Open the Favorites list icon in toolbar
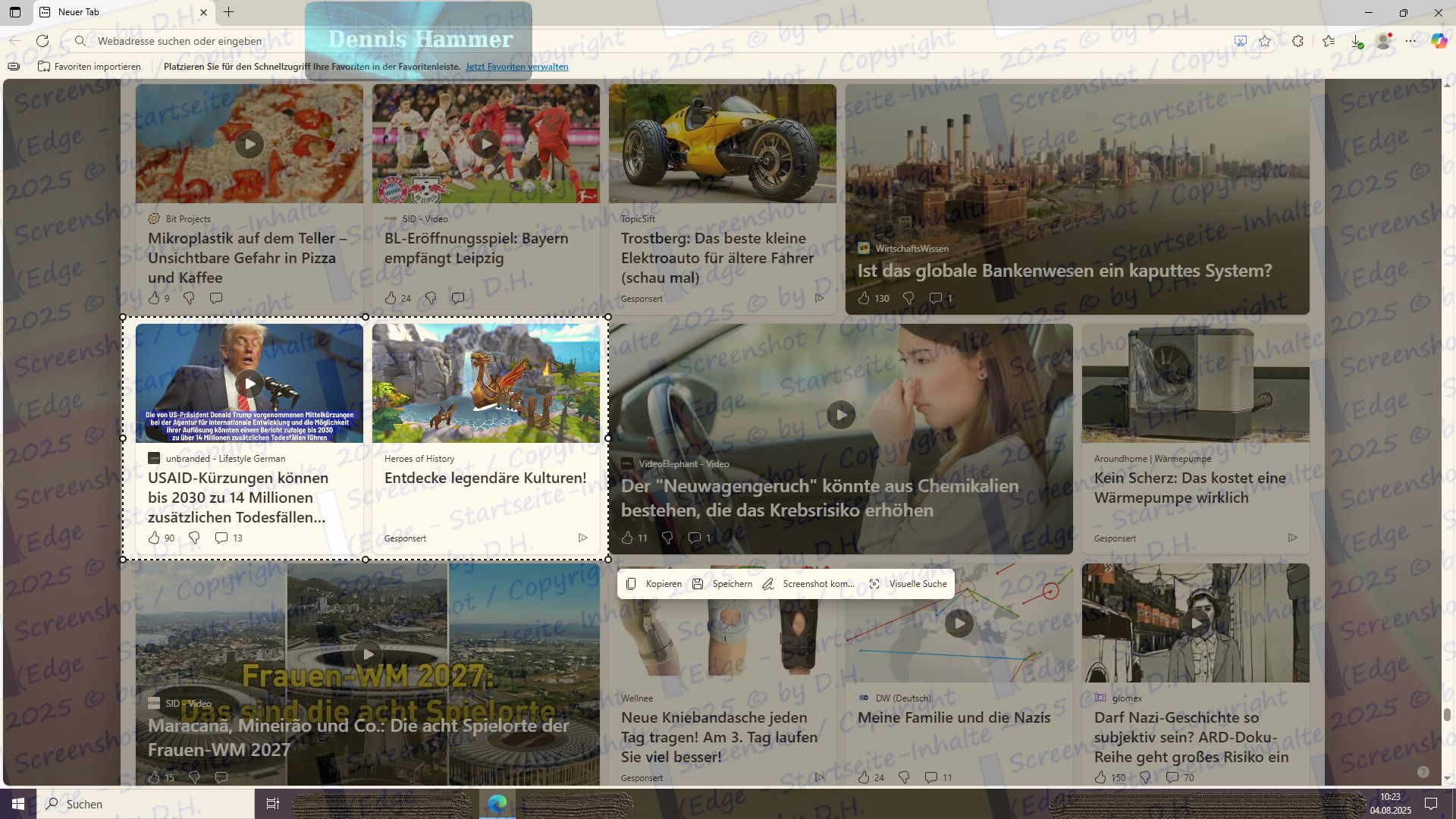Viewport: 1456px width, 819px height. tap(1328, 41)
